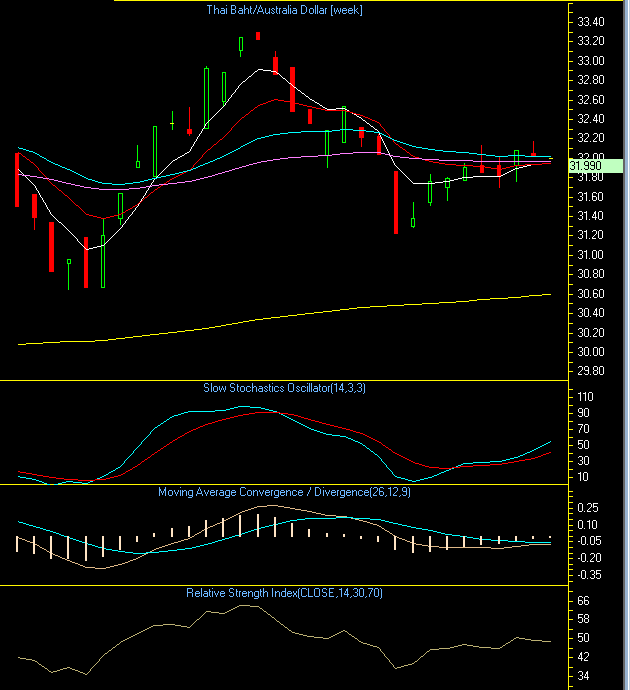Click the large red candle dropping to 31.20
This screenshot has height=690, width=630.
(x=395, y=202)
